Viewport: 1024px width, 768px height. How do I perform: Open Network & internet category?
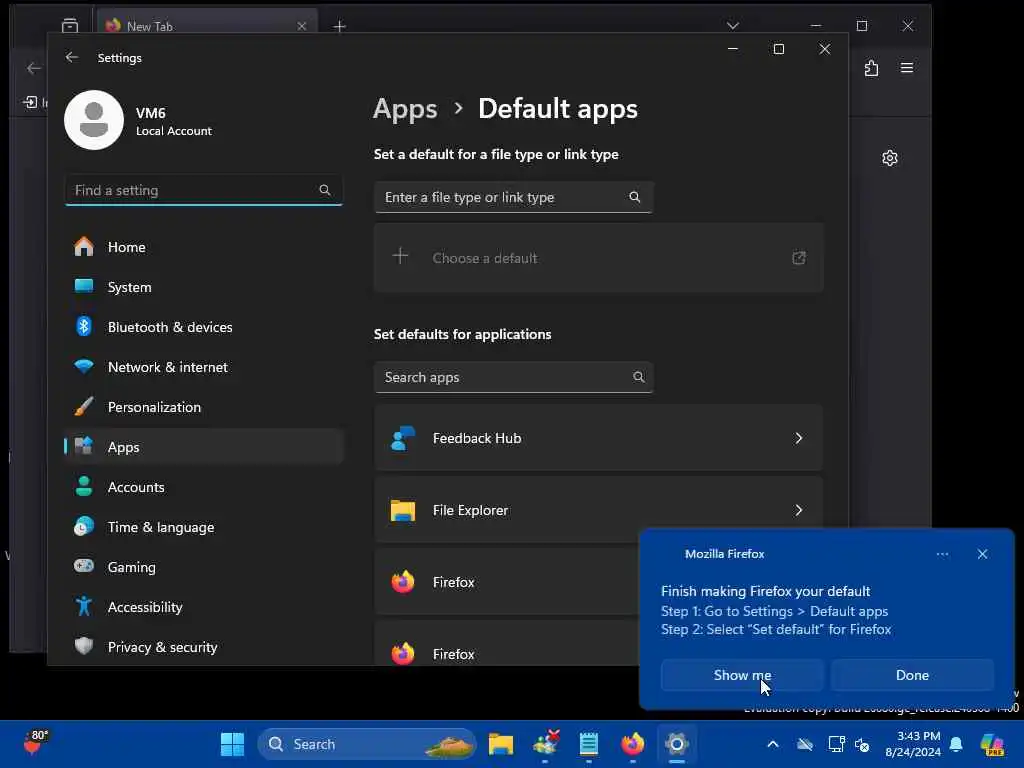coord(203,367)
